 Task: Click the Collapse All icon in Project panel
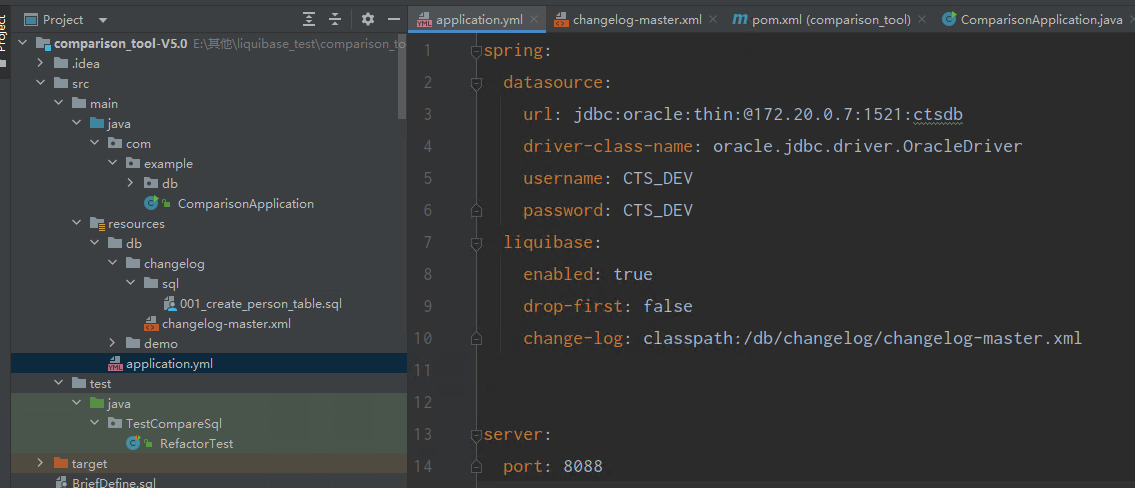pos(335,19)
